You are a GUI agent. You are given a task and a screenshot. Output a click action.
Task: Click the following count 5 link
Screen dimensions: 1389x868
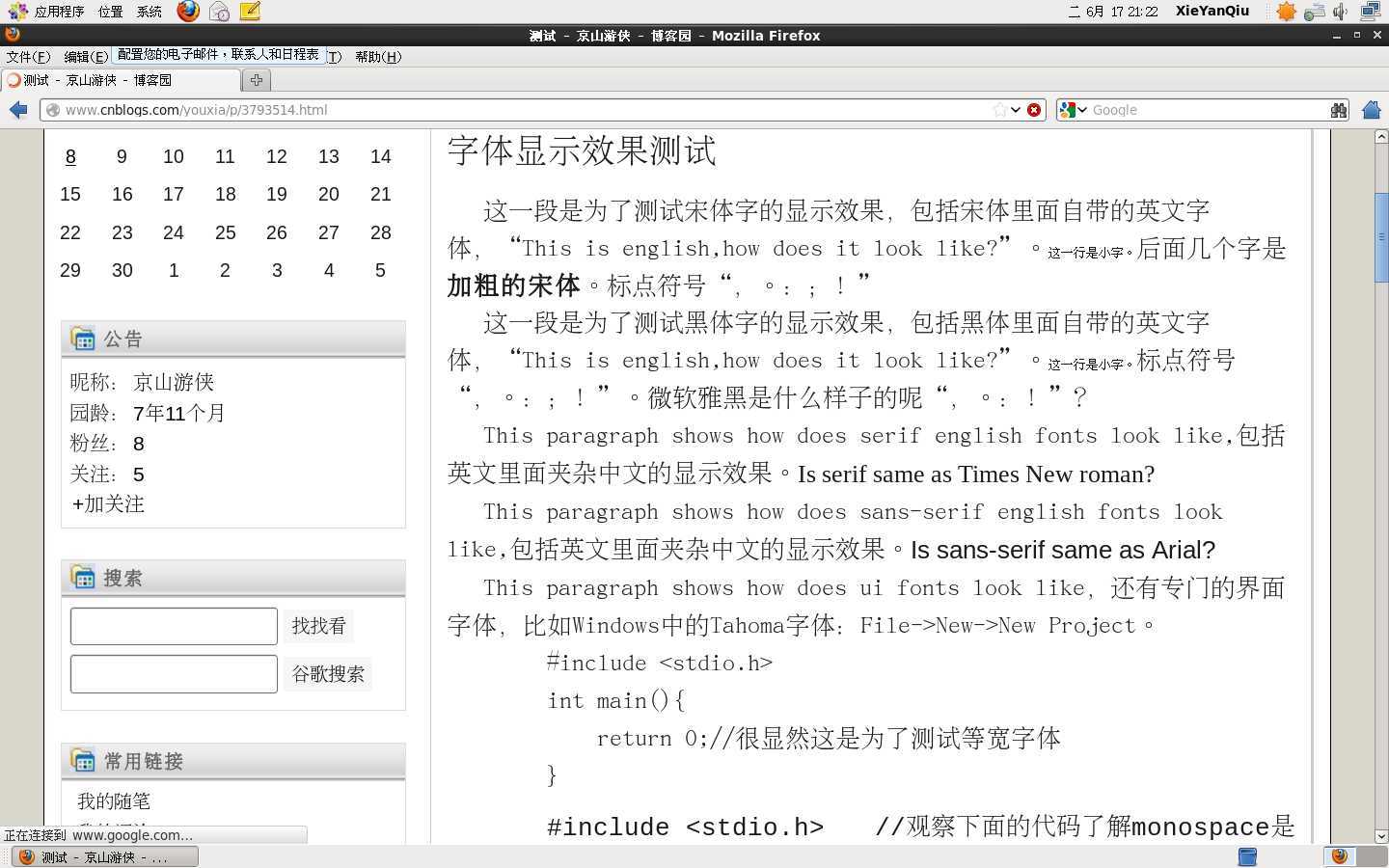139,475
